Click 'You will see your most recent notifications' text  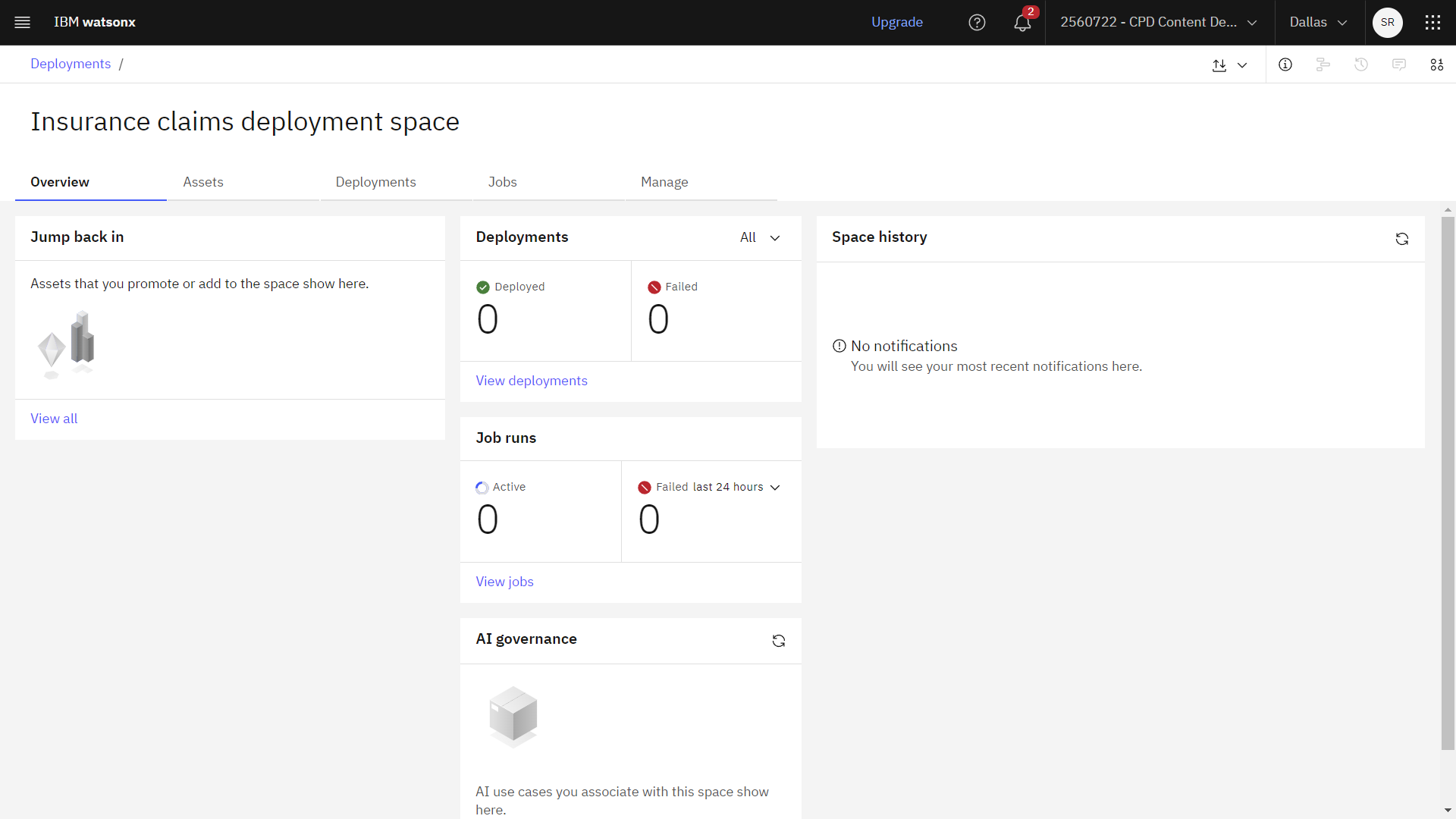pos(996,366)
